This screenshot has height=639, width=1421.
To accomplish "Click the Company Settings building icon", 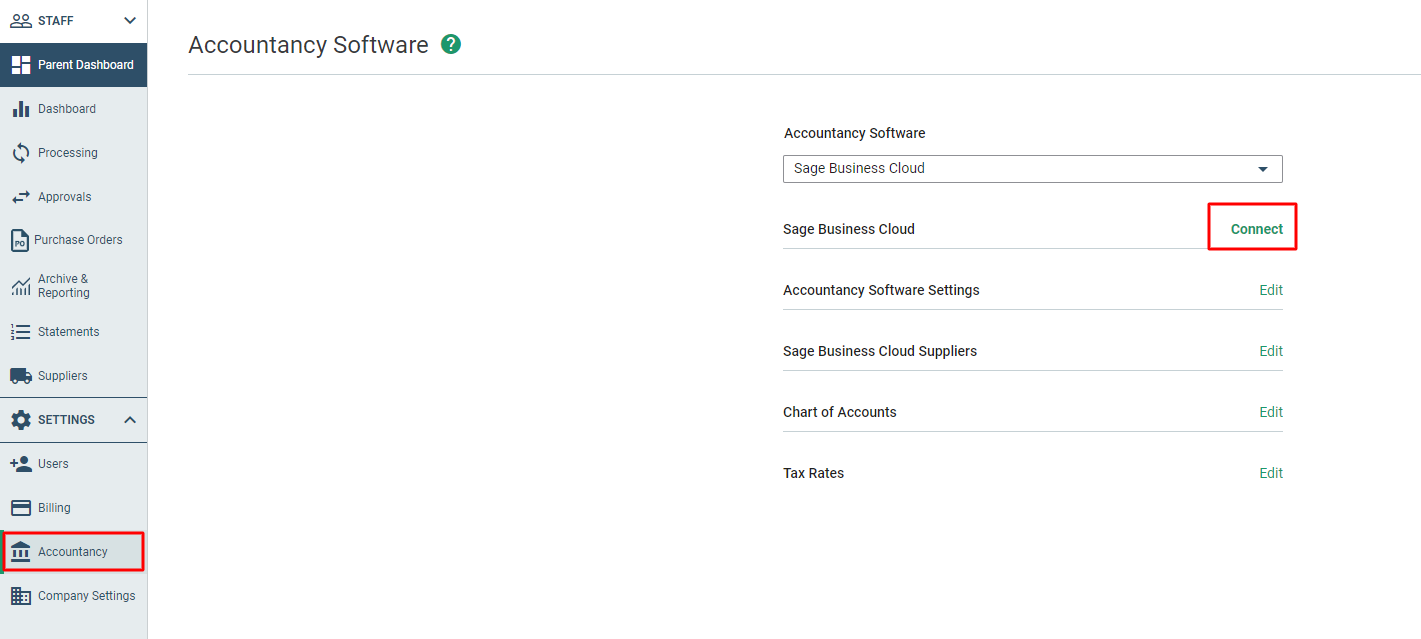I will (20, 596).
